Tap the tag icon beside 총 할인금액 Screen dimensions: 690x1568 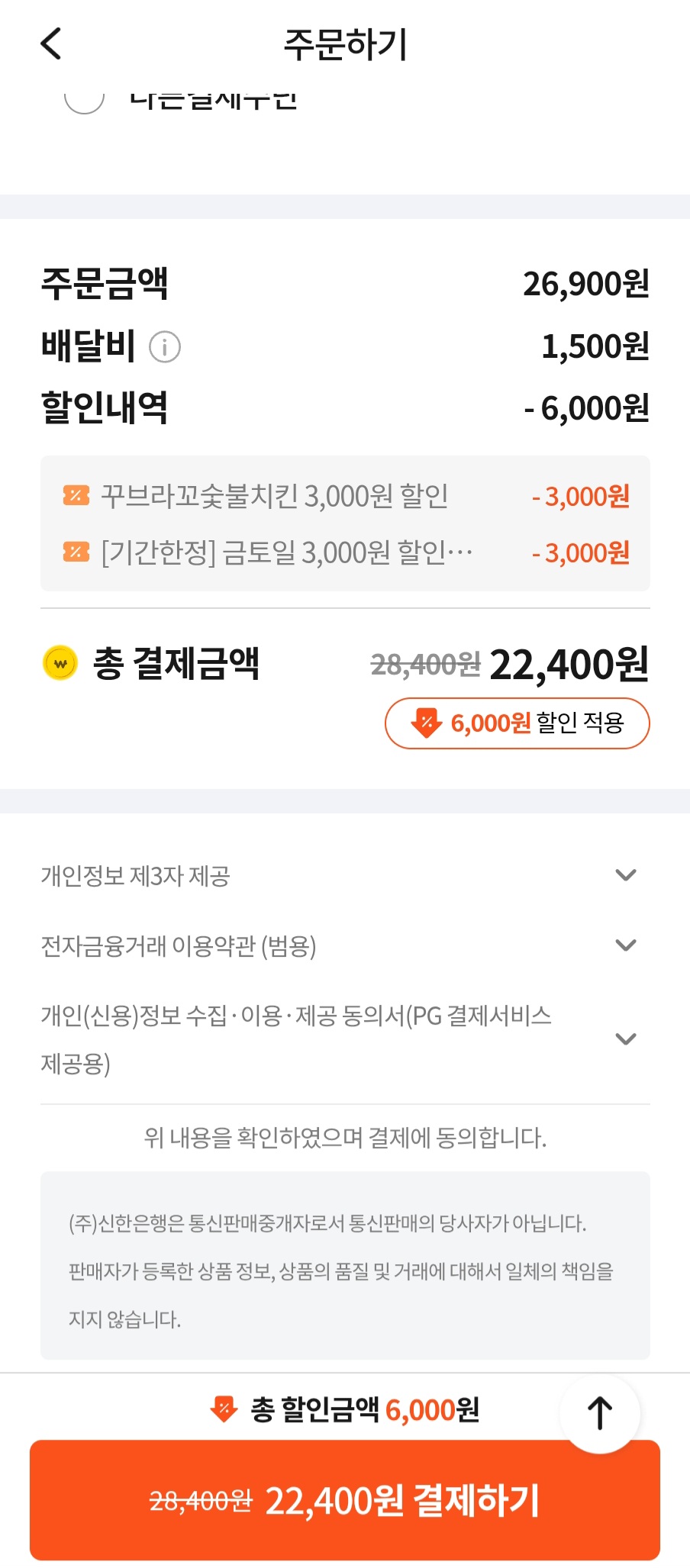[x=224, y=1409]
